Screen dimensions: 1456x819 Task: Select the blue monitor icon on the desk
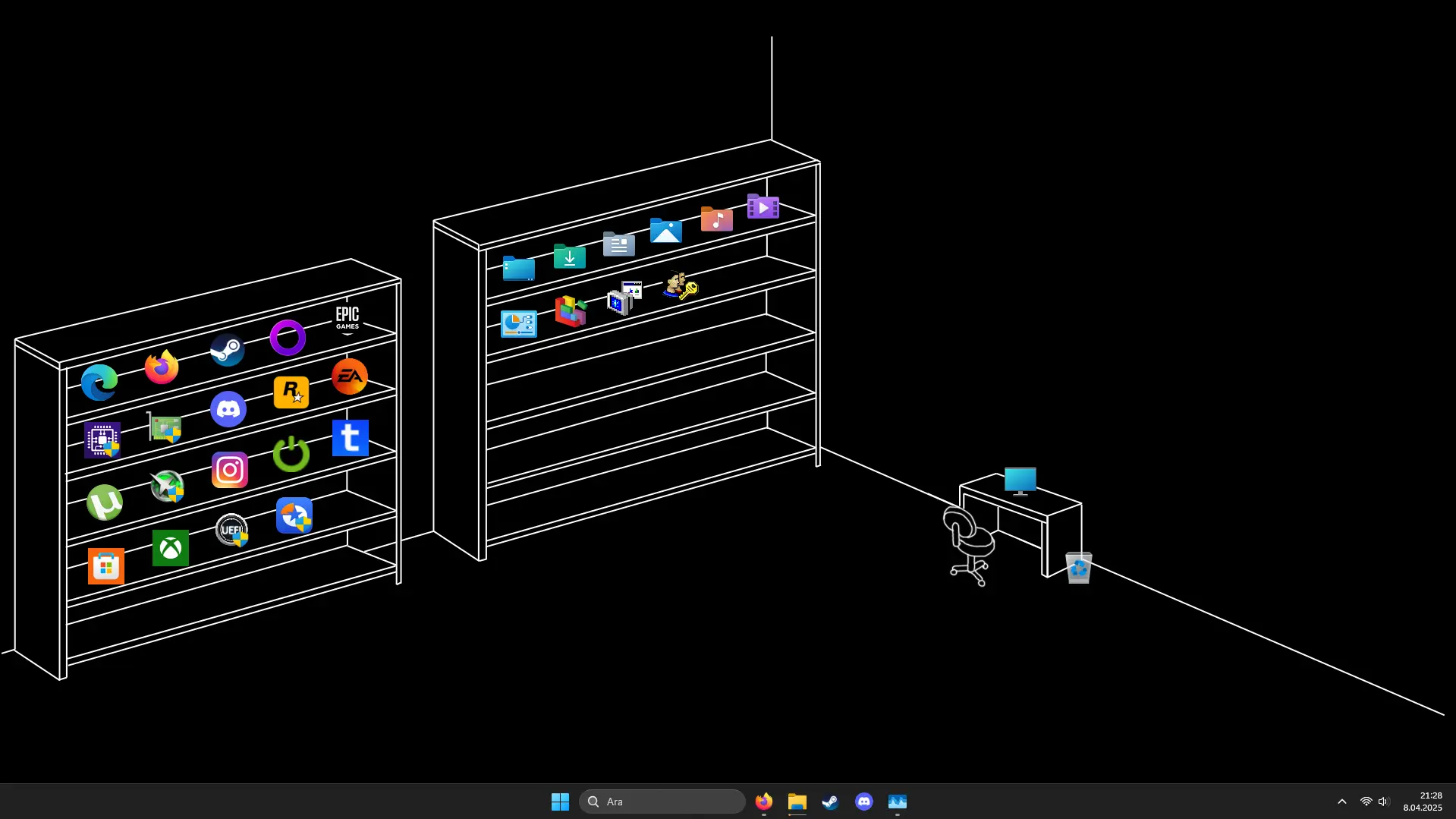point(1020,482)
